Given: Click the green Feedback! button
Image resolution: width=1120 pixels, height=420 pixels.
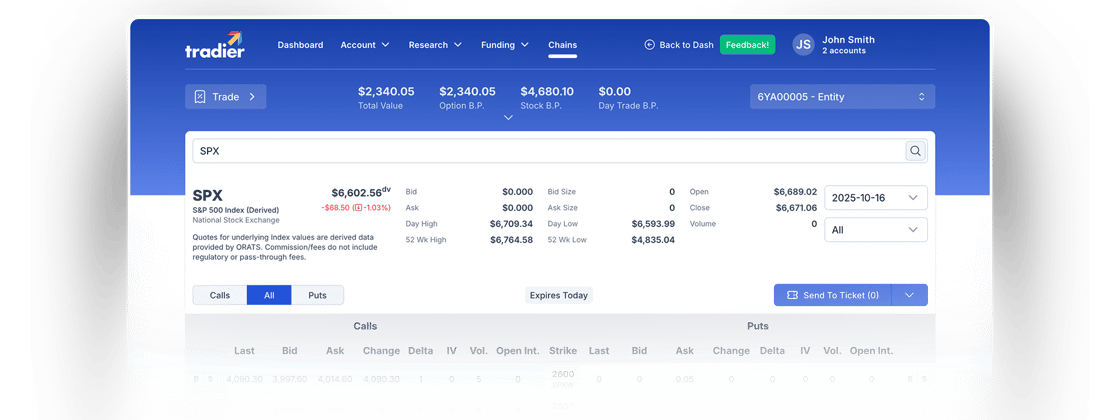Looking at the screenshot, I should coord(747,45).
